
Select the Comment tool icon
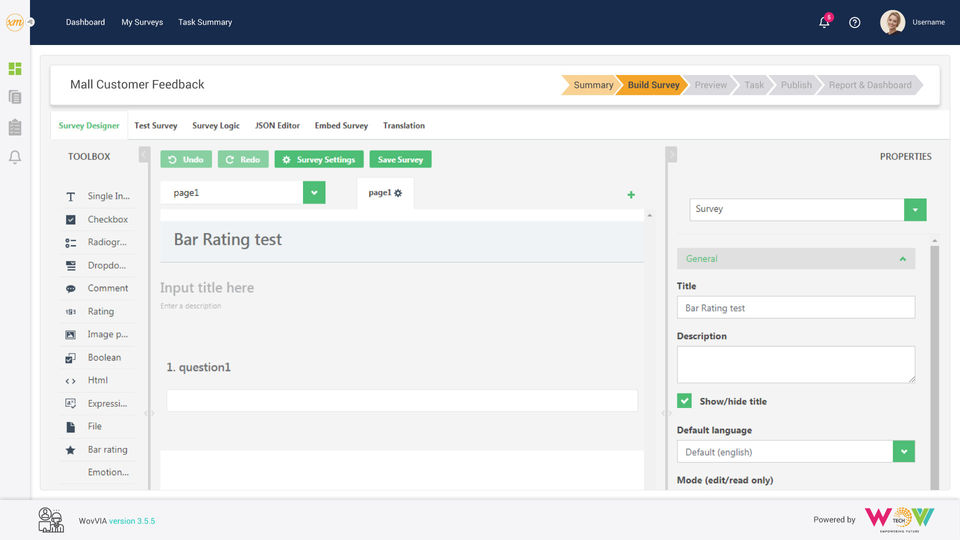[x=70, y=288]
